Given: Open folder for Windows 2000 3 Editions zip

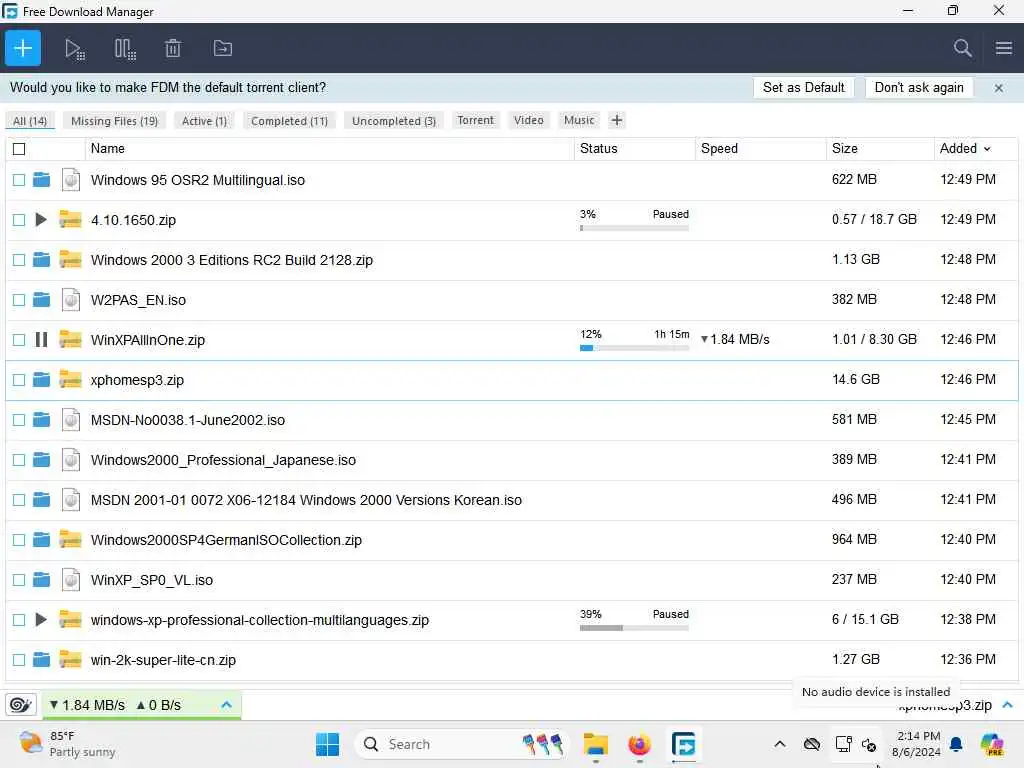Looking at the screenshot, I should pos(41,260).
